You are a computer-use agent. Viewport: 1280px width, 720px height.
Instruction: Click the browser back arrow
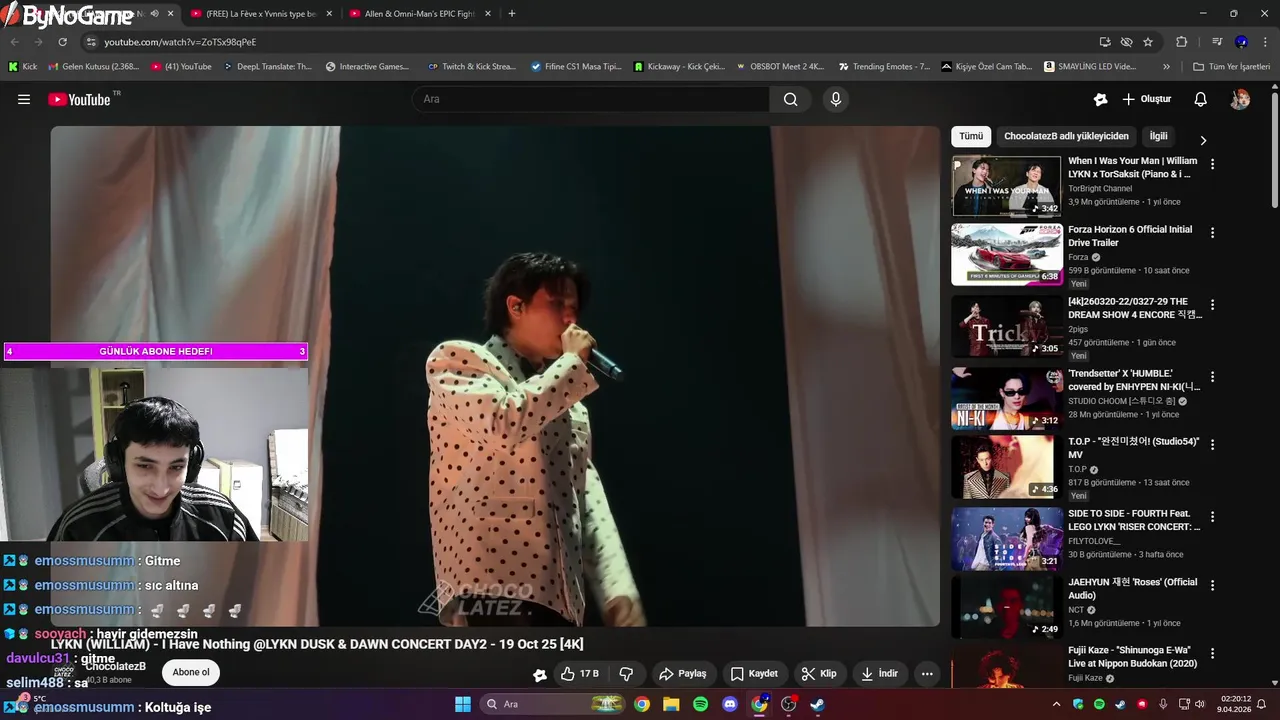pyautogui.click(x=14, y=42)
